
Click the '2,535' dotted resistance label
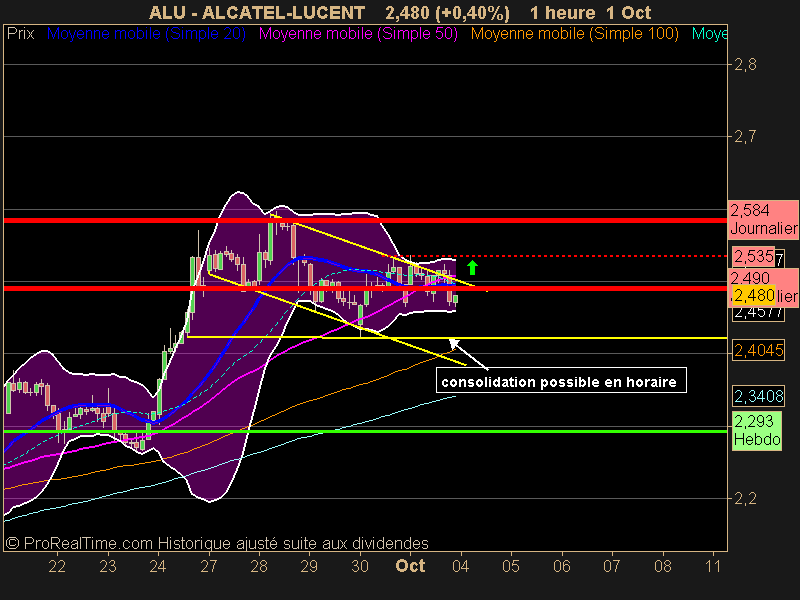[754, 256]
